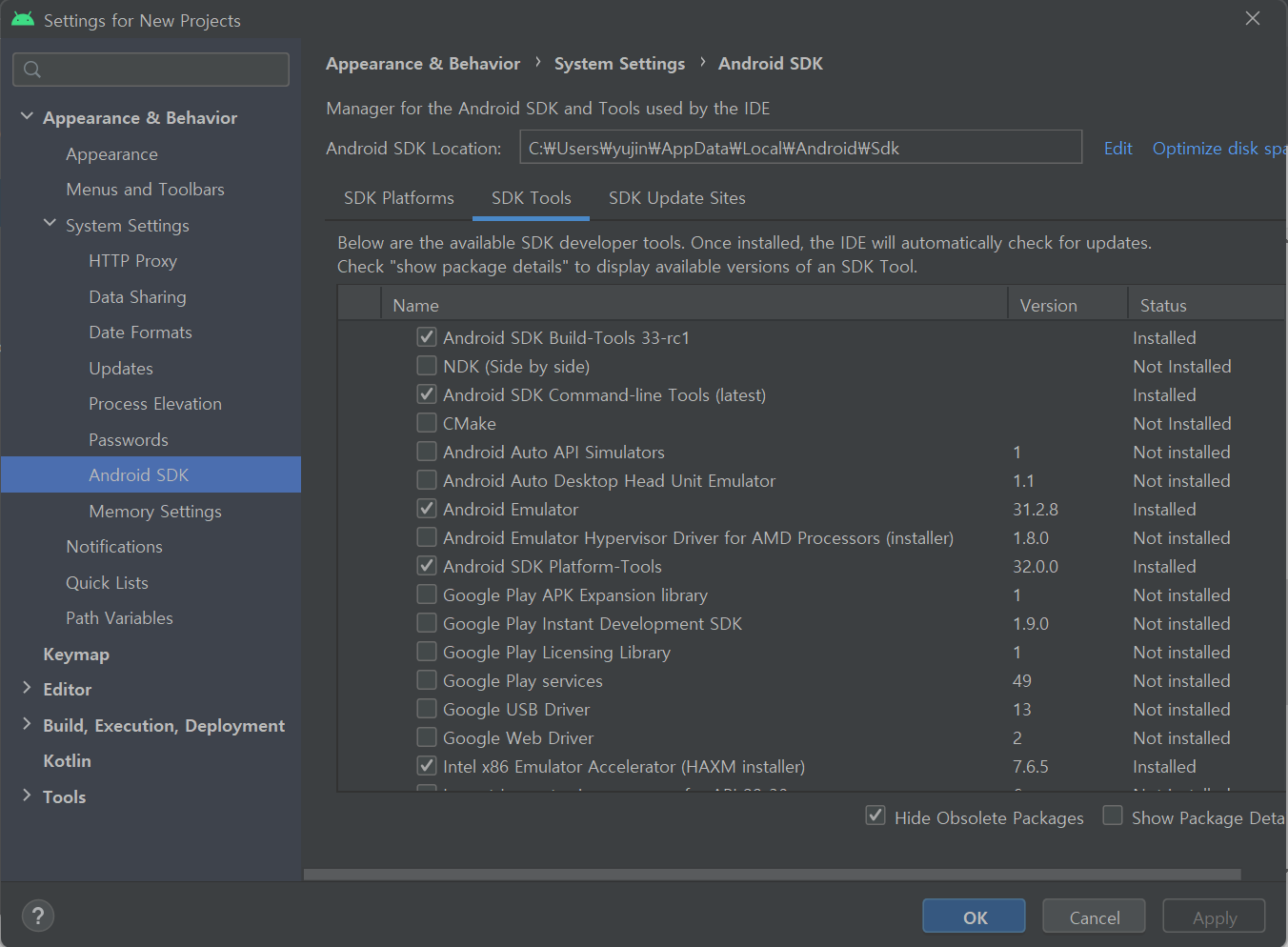Select Quick Lists settings

click(x=107, y=583)
